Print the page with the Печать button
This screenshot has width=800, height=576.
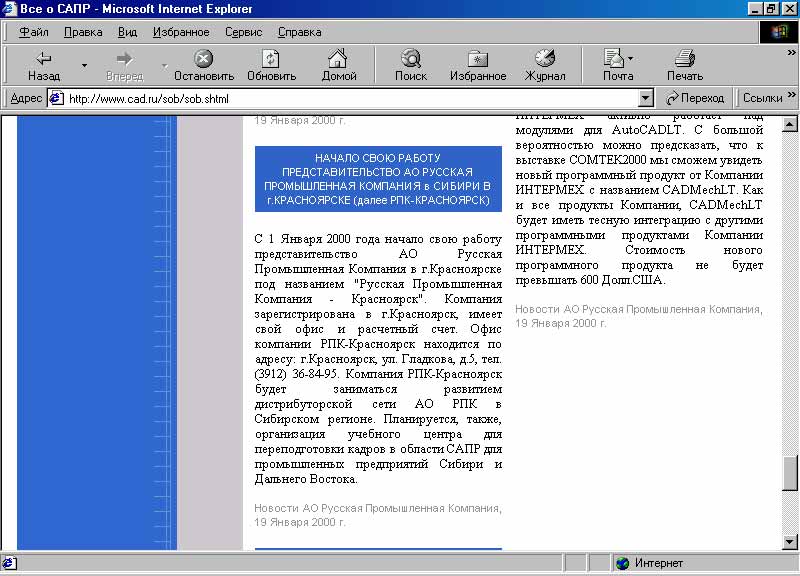tap(685, 65)
